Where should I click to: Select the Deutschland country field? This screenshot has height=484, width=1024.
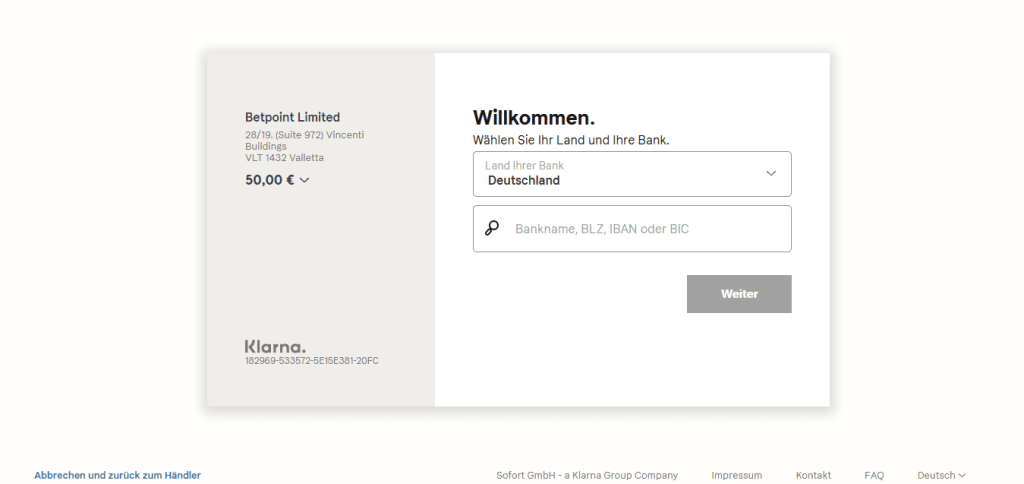(x=632, y=174)
